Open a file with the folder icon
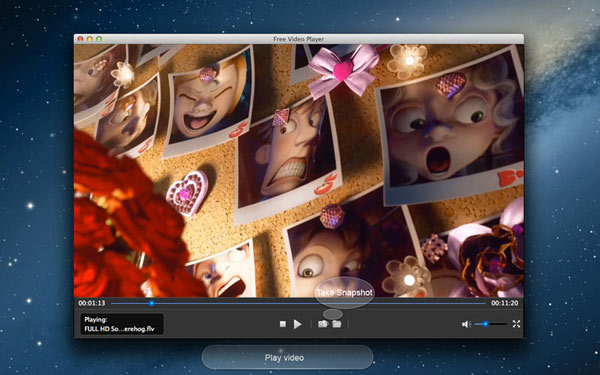The height and width of the screenshot is (375, 600). [x=337, y=324]
